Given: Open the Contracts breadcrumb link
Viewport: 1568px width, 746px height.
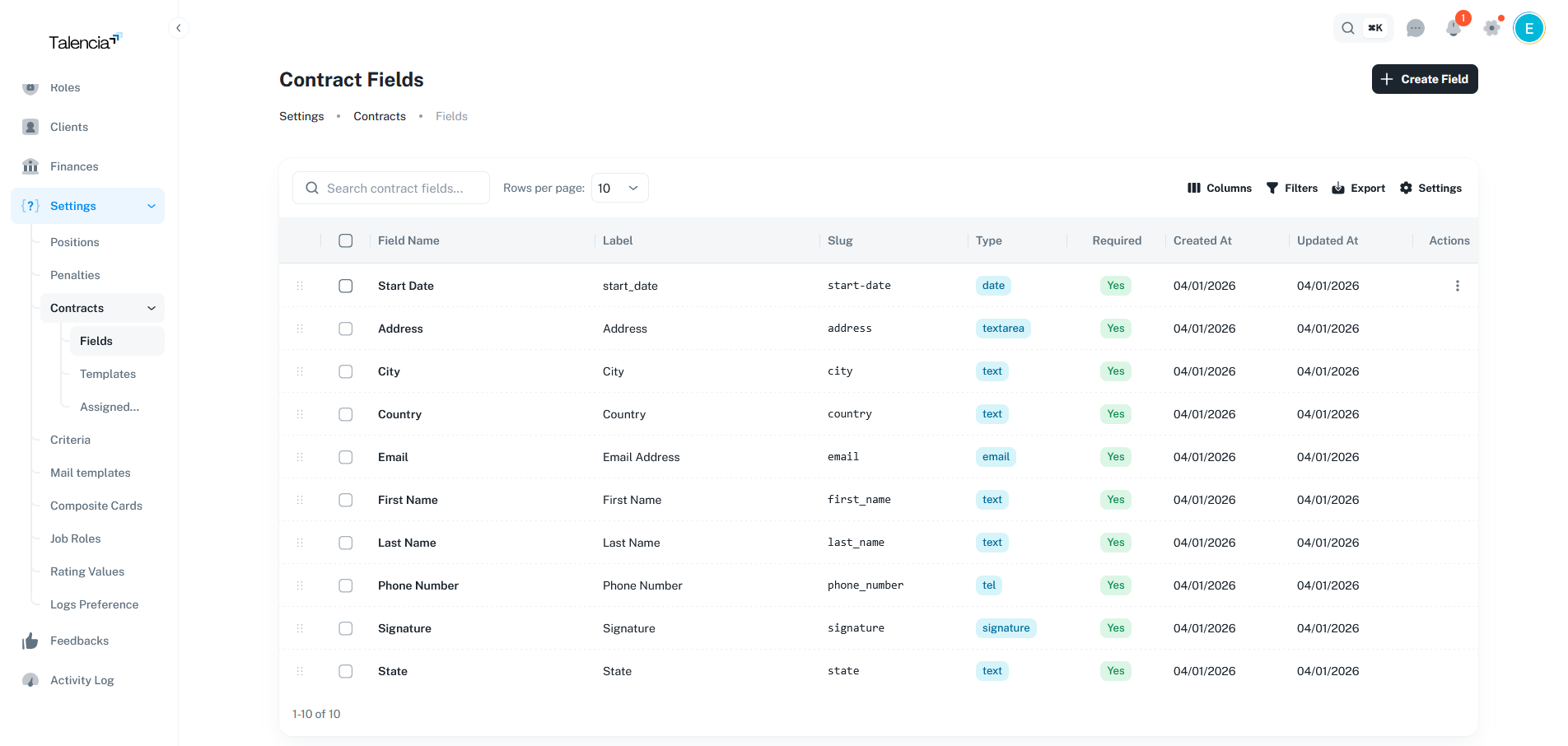Looking at the screenshot, I should [380, 116].
